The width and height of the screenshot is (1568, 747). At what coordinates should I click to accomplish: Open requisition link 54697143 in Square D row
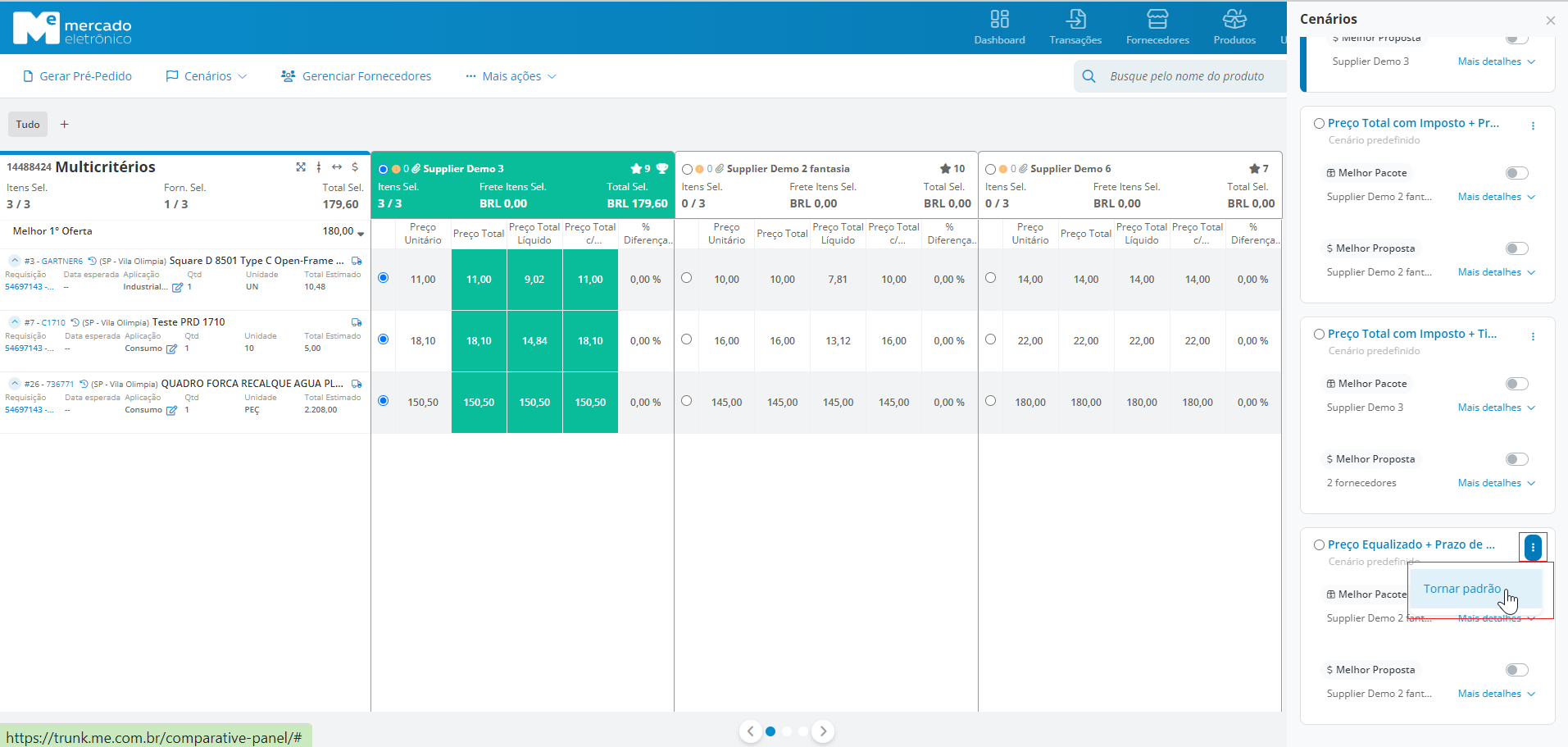click(x=29, y=287)
